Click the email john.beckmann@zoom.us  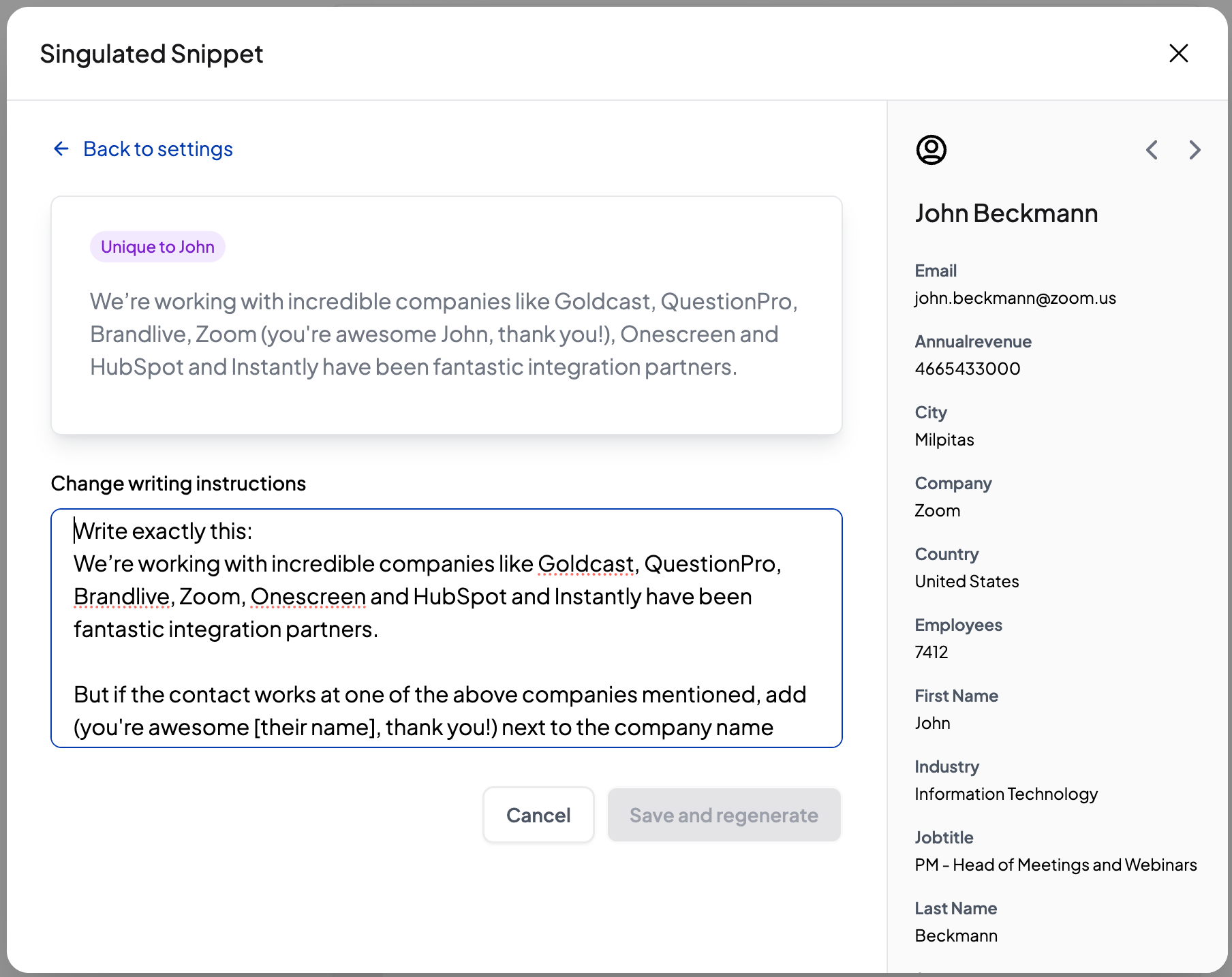pyautogui.click(x=1015, y=298)
